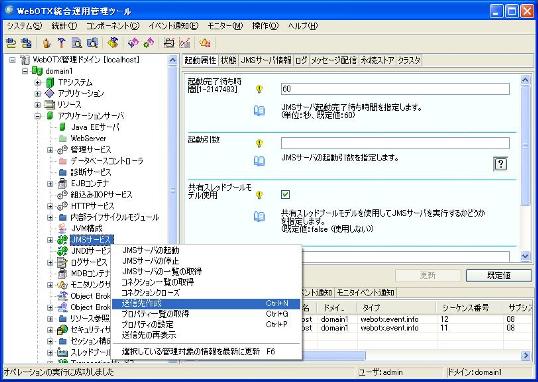The image size is (538, 382).
Task: Click the tree panel scroll-up arrow
Action: (x=172, y=60)
